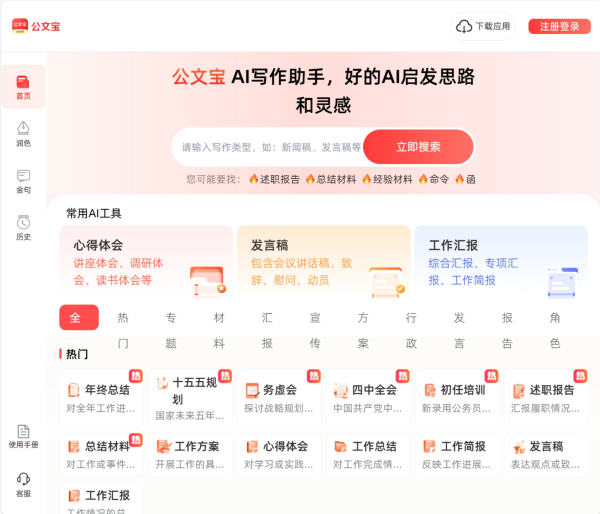The image size is (600, 514).
Task: Click the 工作汇报 item icon in list
Action: point(74,496)
